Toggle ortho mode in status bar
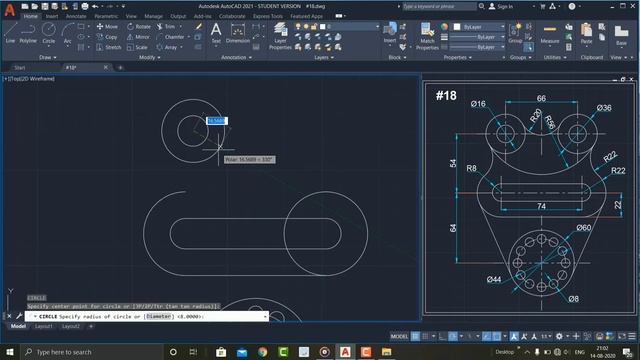The height and width of the screenshot is (360, 640). click(x=442, y=336)
